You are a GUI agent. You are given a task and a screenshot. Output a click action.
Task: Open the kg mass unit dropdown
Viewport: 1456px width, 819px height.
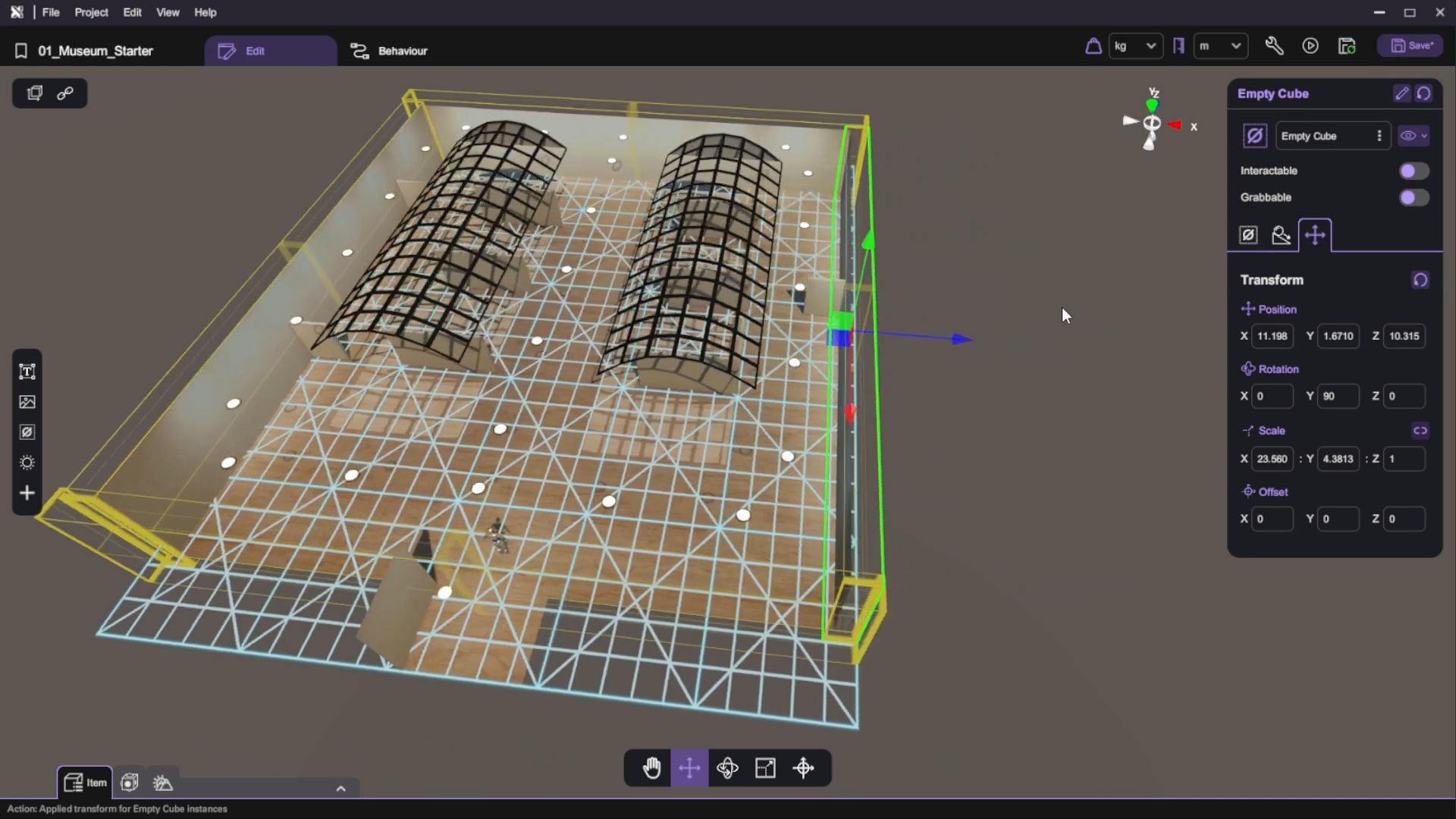[1135, 46]
